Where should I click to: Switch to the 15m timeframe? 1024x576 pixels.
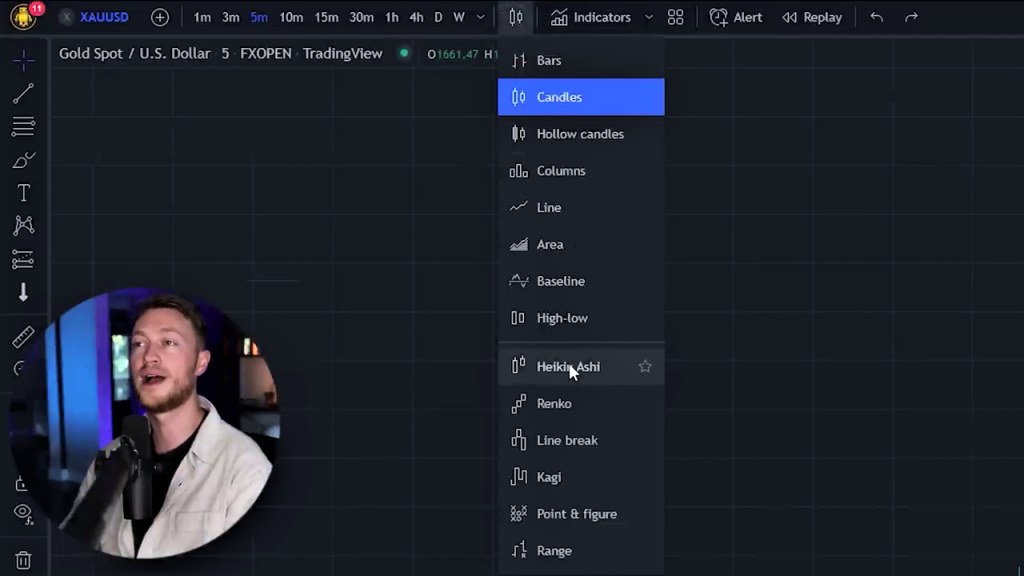click(326, 17)
